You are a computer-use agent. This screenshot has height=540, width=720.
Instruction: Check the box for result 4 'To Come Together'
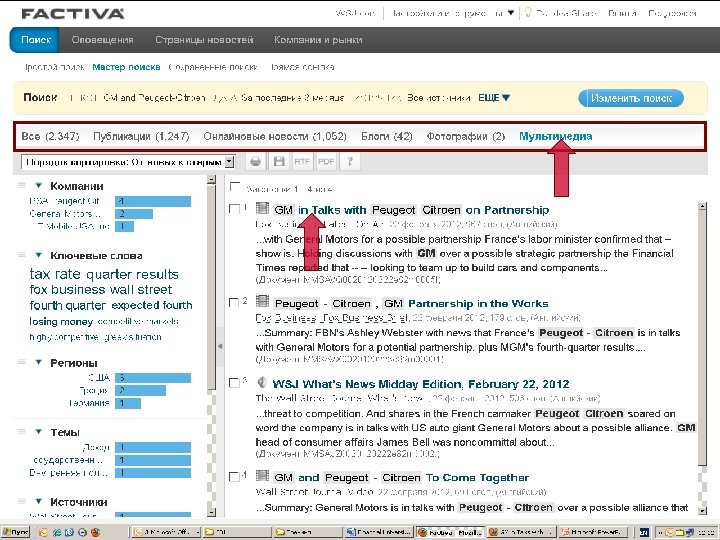234,477
